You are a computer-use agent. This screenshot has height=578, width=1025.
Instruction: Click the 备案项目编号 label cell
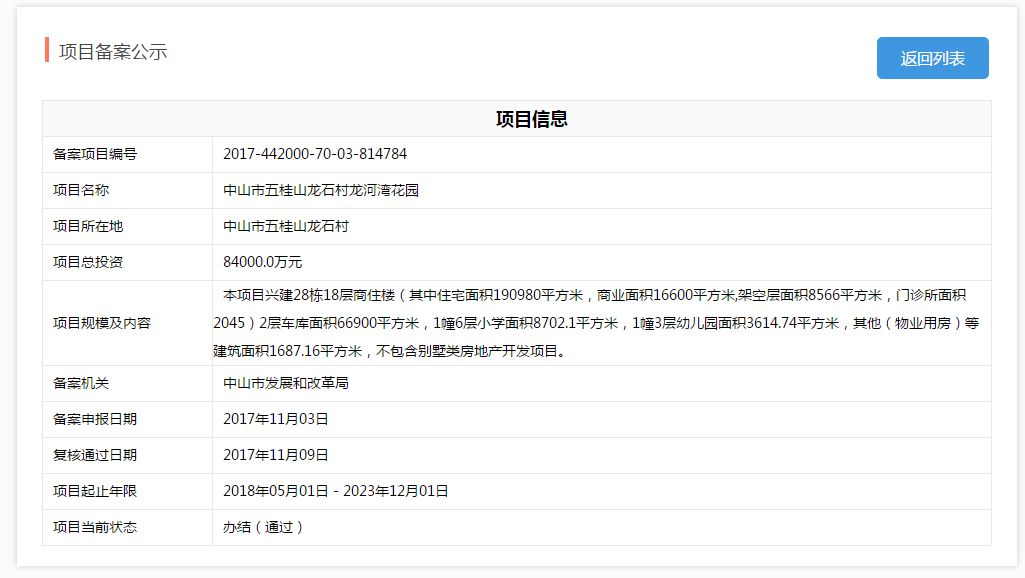(x=127, y=154)
